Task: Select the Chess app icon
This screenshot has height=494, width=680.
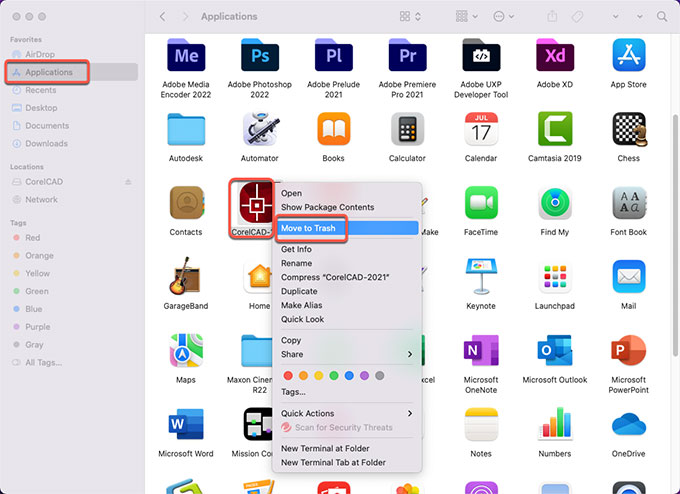Action: click(x=629, y=129)
